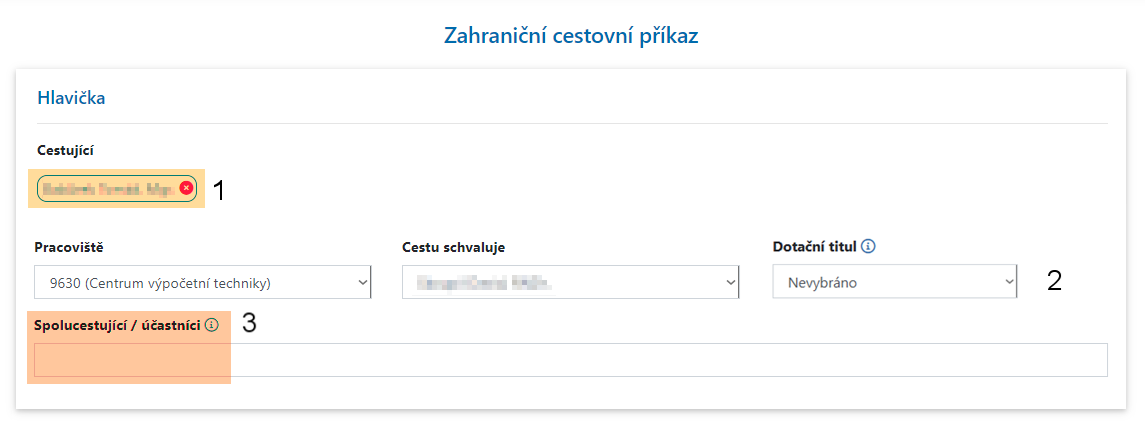Click the chevron arrow of the Dotační titul select

(x=1008, y=283)
